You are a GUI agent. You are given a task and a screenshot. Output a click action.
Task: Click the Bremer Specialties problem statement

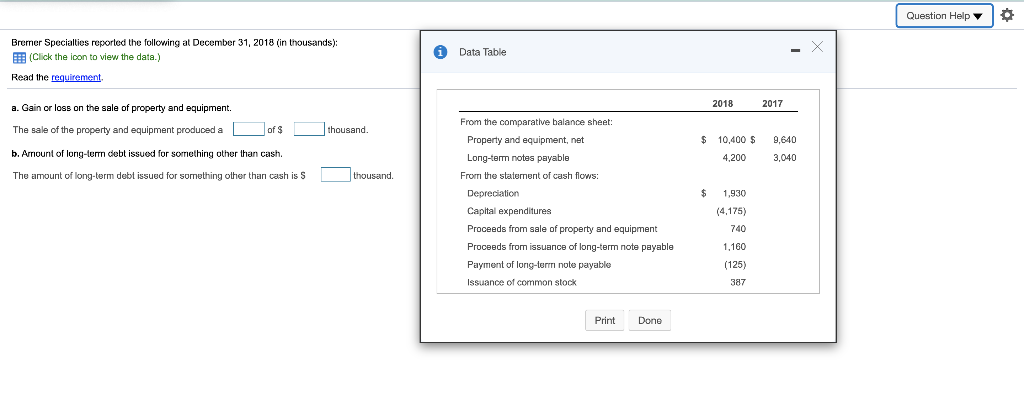[x=174, y=42]
